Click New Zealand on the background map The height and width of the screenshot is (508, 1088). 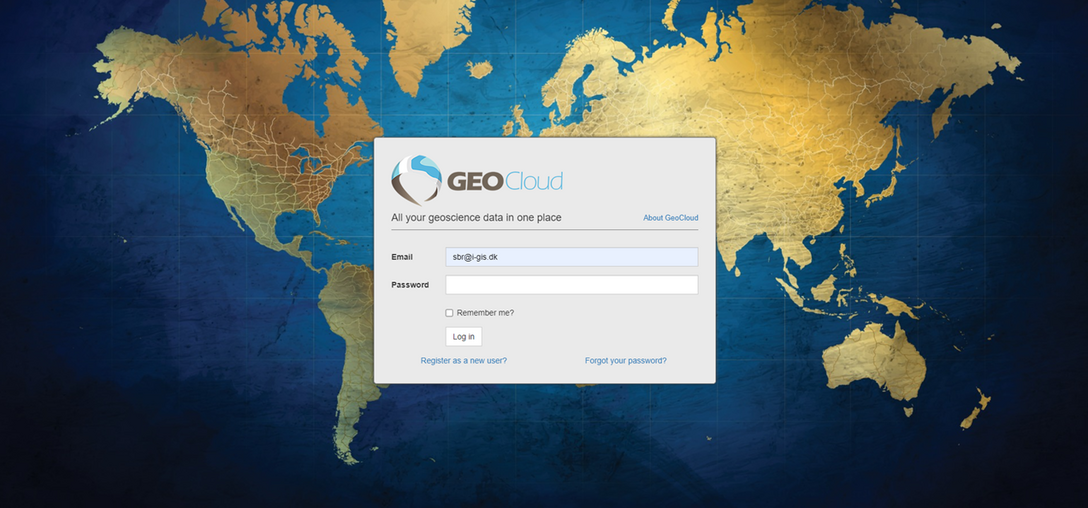pos(975,409)
